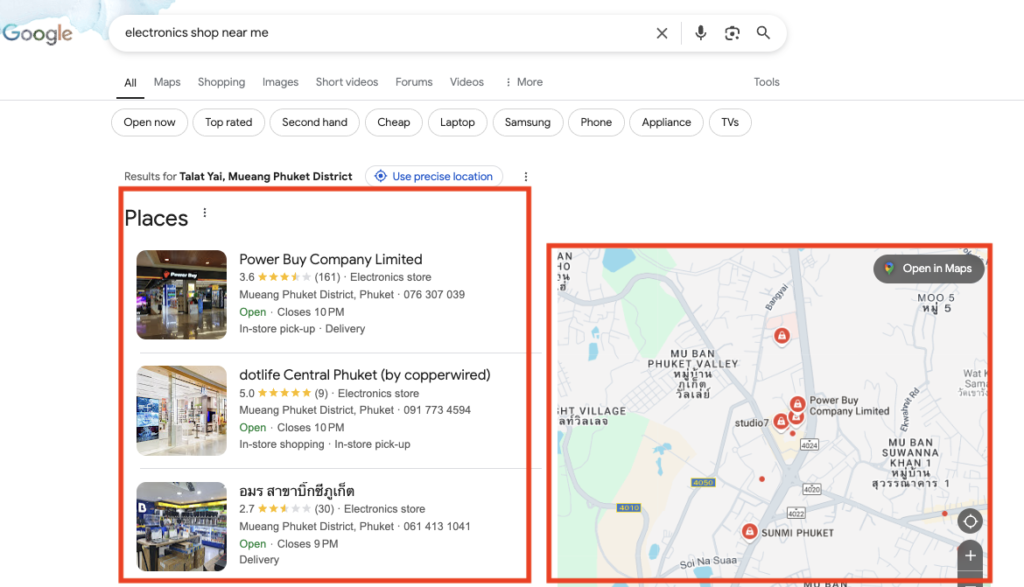Click the magnifying glass search icon
1024x587 pixels.
click(763, 33)
